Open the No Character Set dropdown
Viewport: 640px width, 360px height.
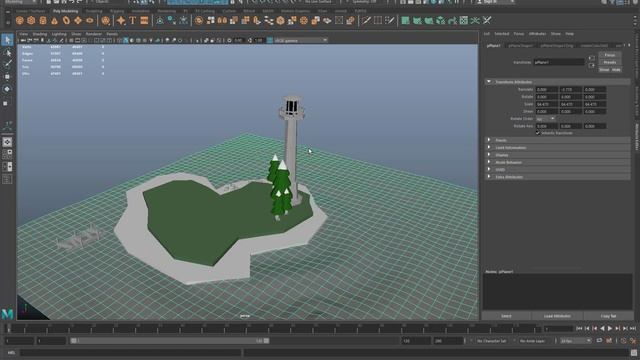(x=492, y=340)
